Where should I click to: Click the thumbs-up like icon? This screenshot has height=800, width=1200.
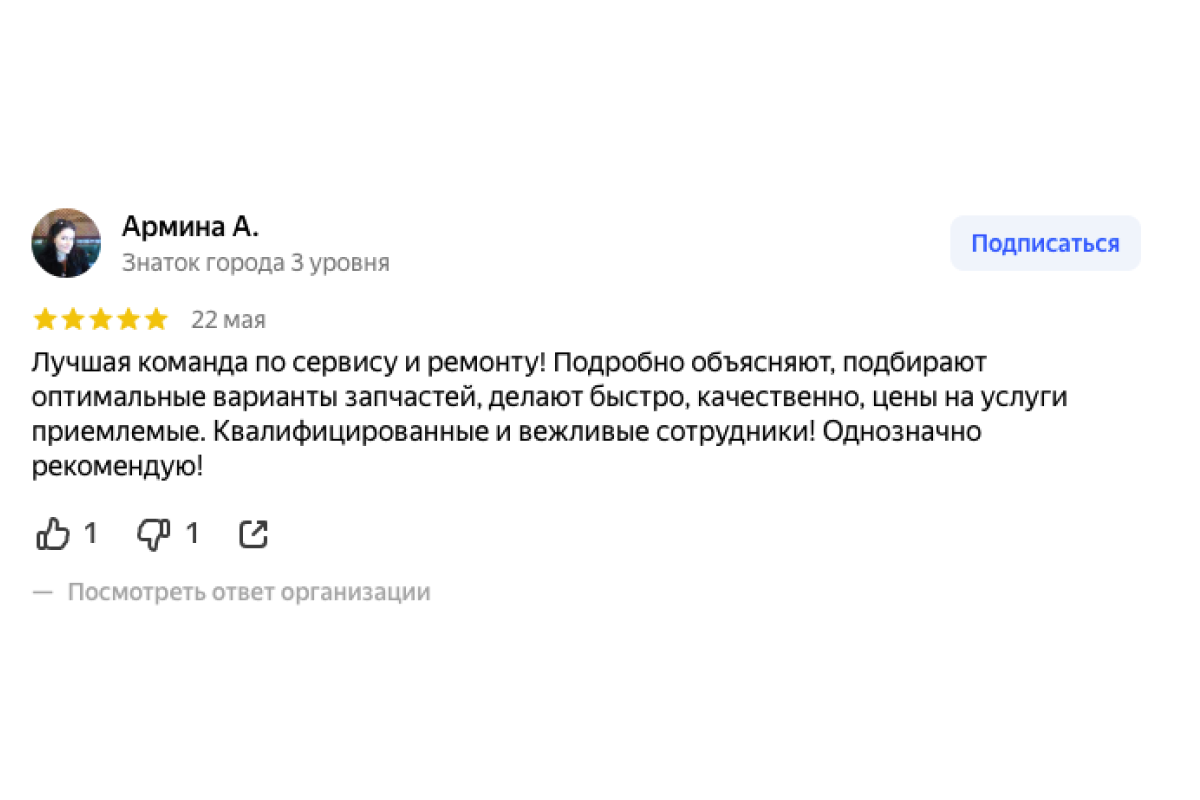tap(52, 534)
